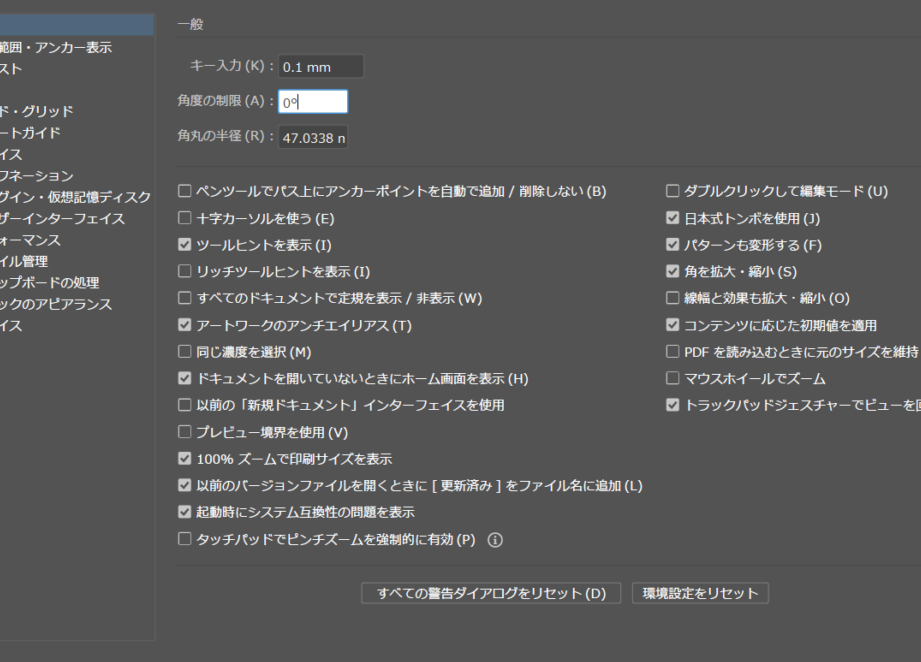Uncheck ドキュメントを開いていないときにホーム画面を表示 (H)

point(184,378)
